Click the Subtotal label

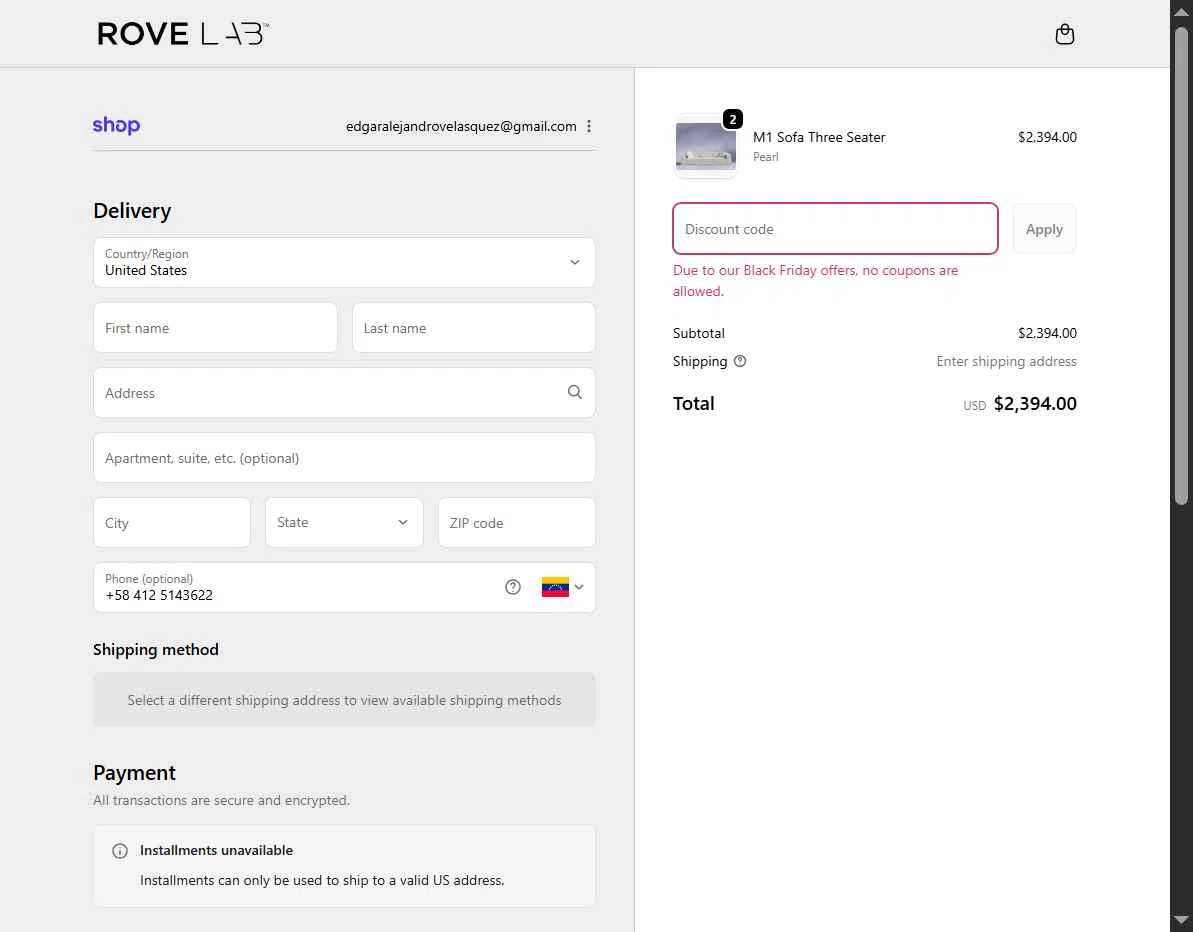coord(698,333)
